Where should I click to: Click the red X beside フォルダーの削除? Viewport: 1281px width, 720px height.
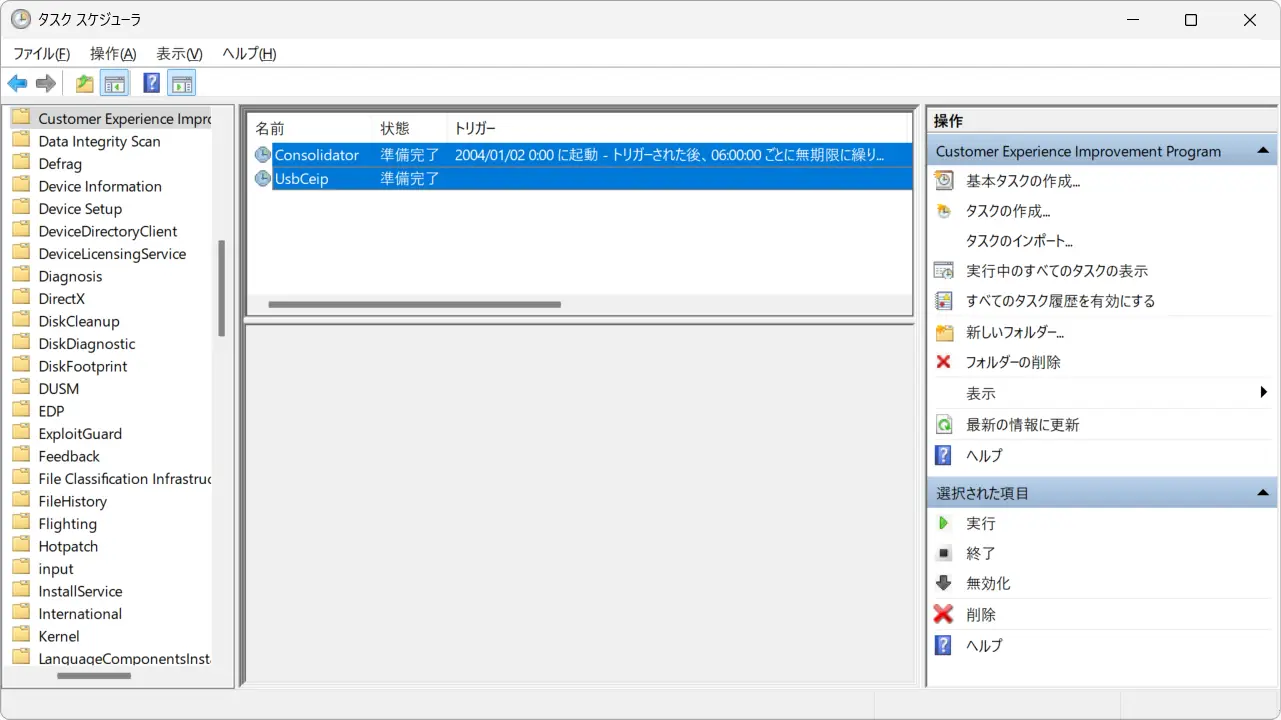(x=943, y=362)
